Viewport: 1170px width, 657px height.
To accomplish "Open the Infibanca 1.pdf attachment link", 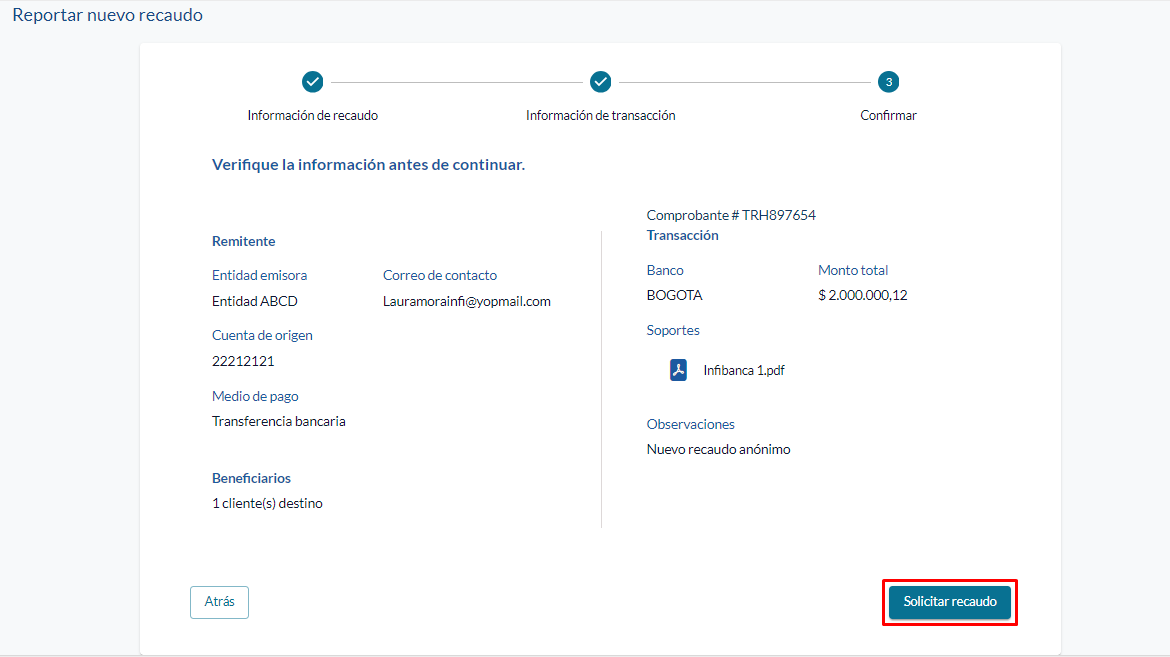I will coord(744,370).
